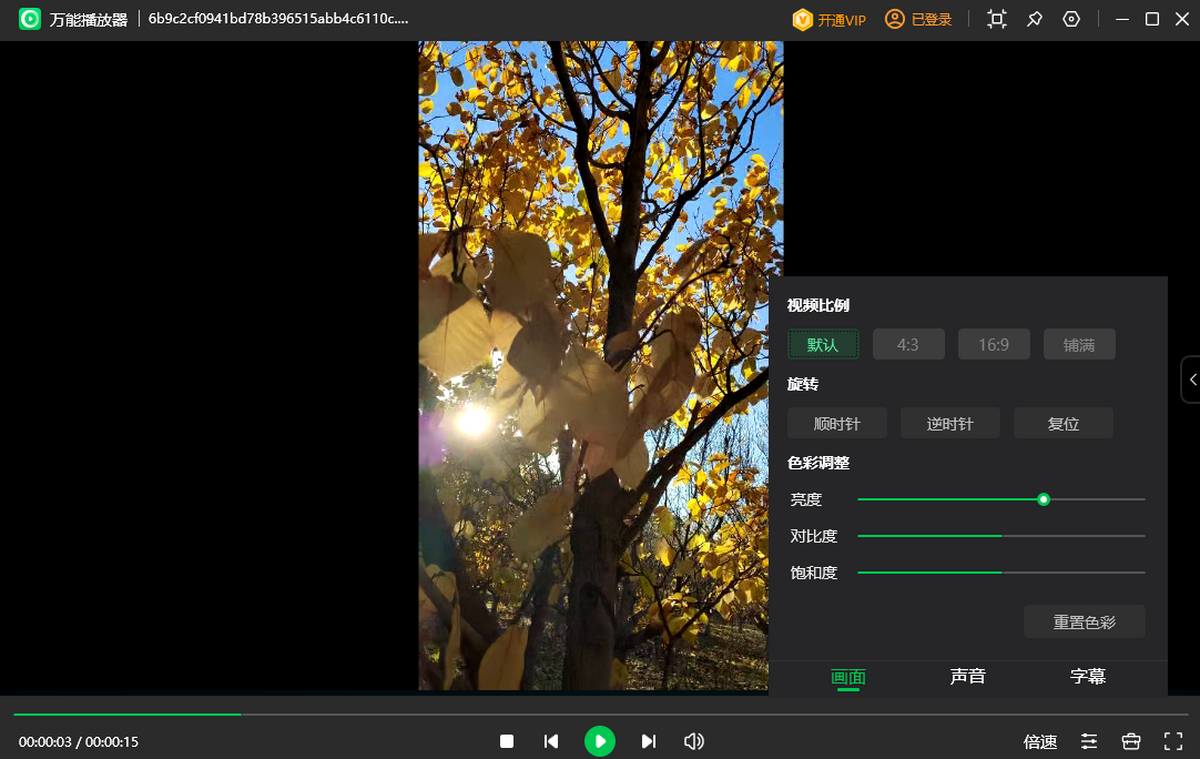This screenshot has width=1200, height=759.
Task: Pin the window on top
Action: (1035, 19)
